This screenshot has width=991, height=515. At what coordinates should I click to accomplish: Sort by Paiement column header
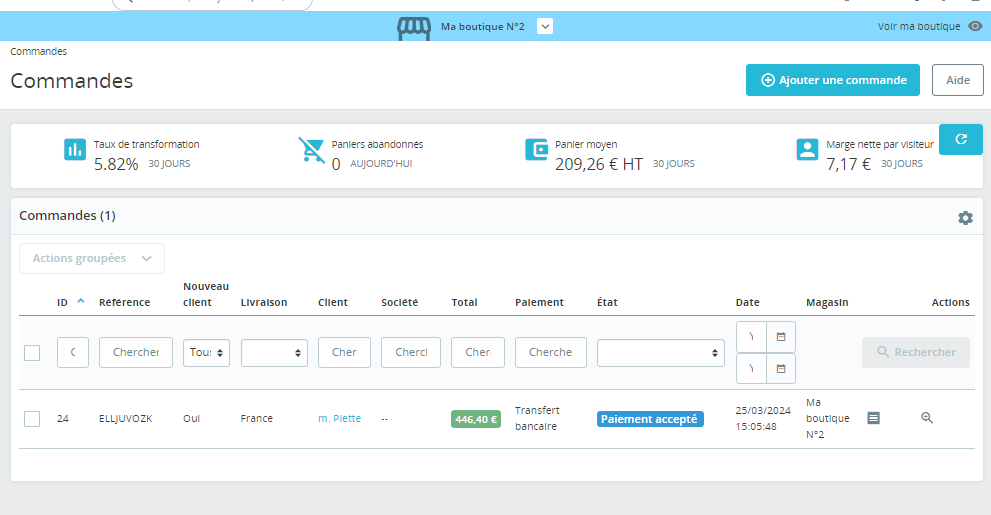pyautogui.click(x=539, y=303)
